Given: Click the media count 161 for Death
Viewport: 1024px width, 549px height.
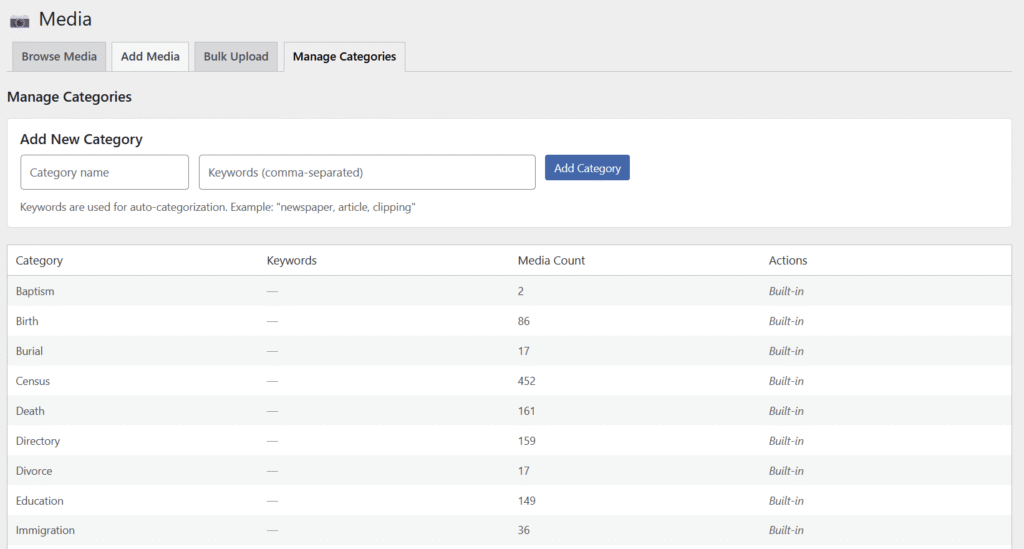Looking at the screenshot, I should pos(526,411).
